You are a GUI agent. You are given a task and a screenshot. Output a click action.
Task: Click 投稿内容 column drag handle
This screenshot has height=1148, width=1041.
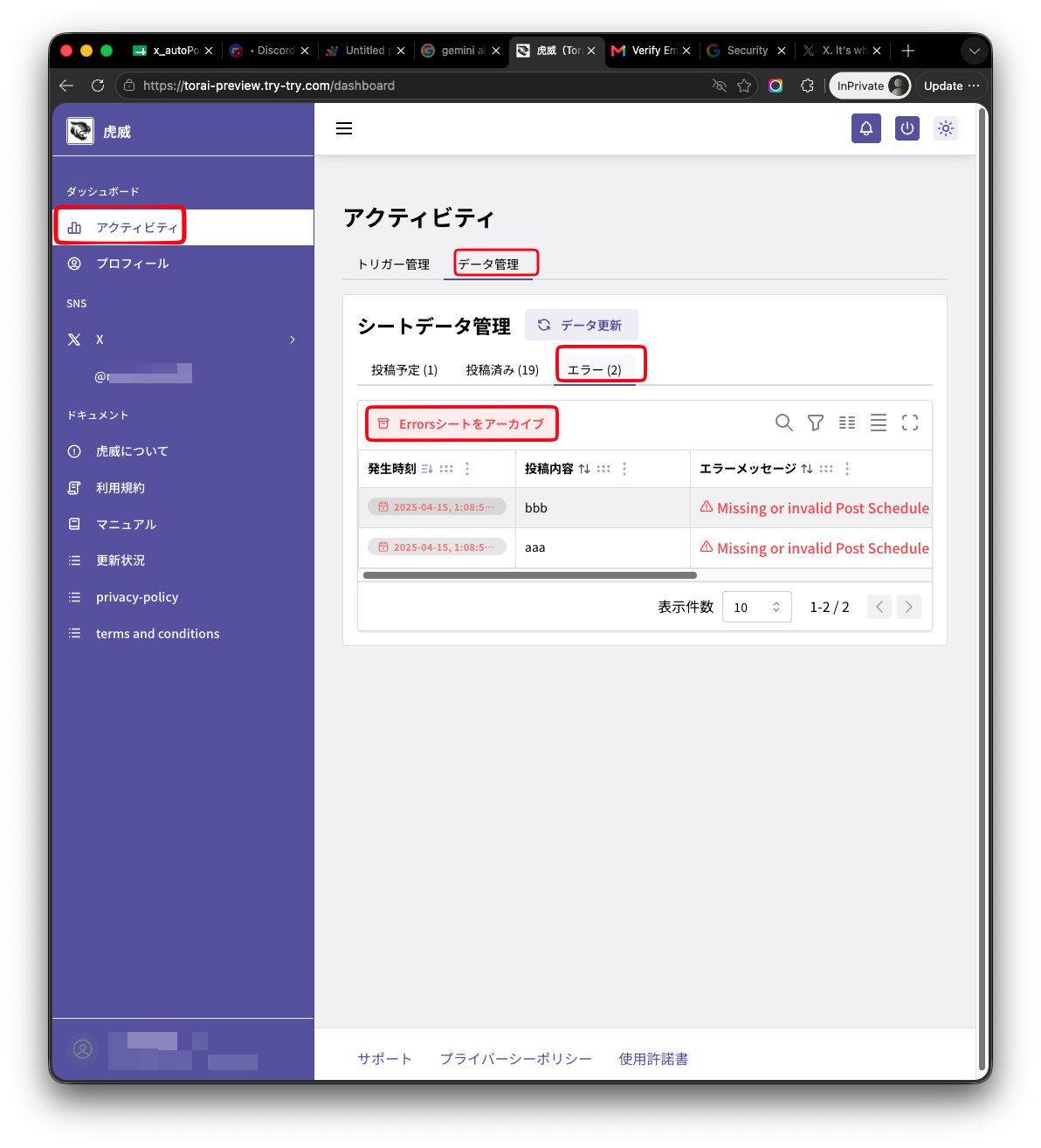click(603, 469)
